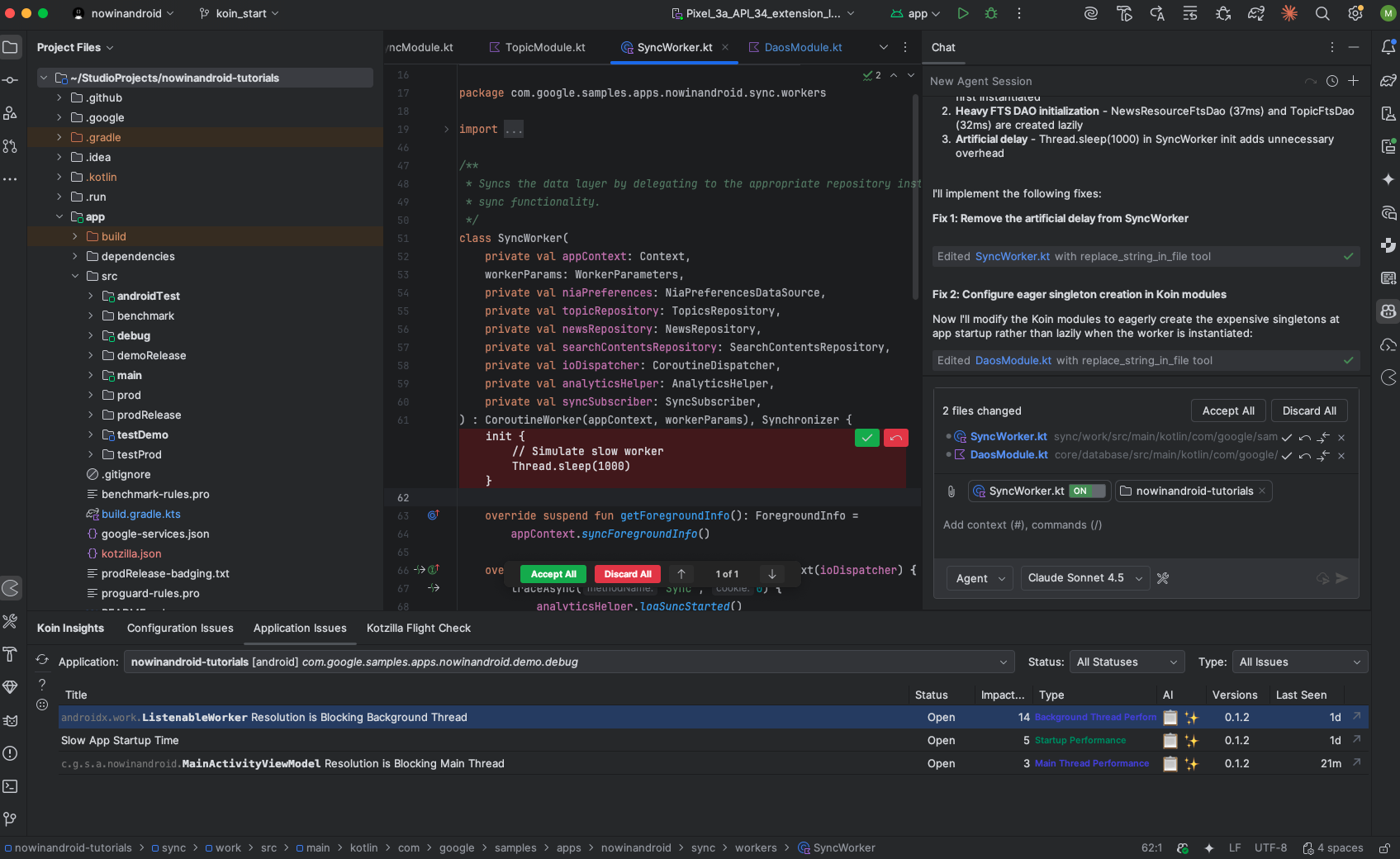Expand the .github folder

coord(59,97)
